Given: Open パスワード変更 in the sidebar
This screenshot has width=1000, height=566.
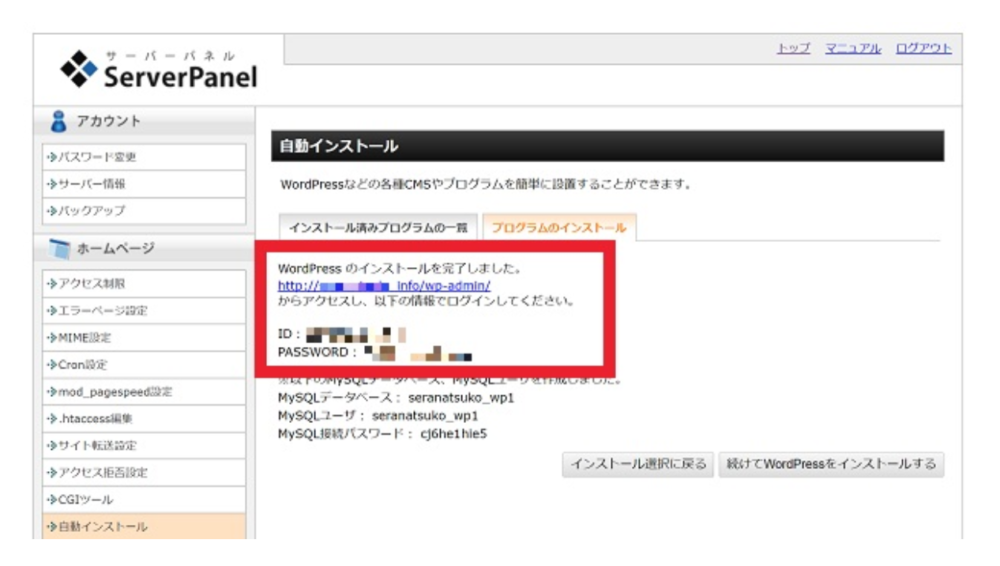Looking at the screenshot, I should coord(144,157).
